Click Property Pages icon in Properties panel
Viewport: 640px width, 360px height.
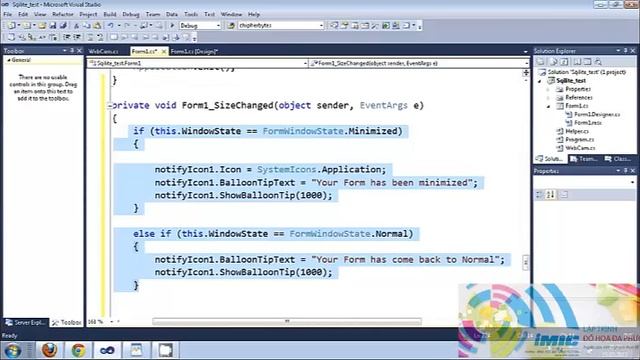(564, 195)
